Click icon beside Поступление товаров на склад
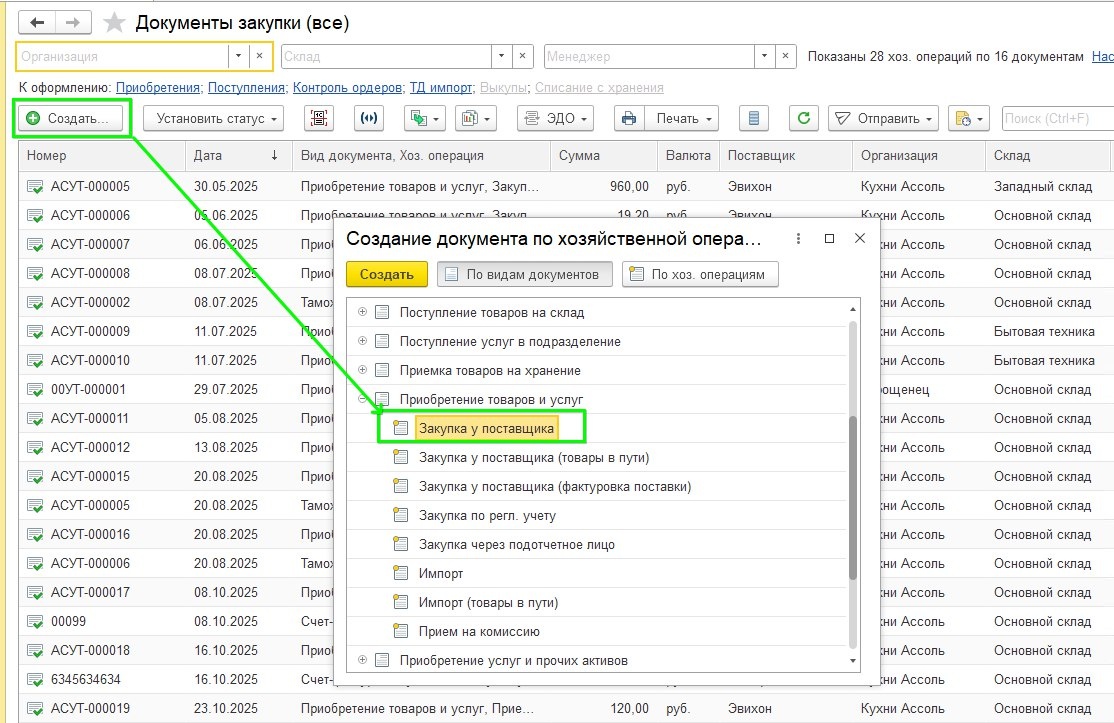The height and width of the screenshot is (723, 1114). (x=382, y=312)
